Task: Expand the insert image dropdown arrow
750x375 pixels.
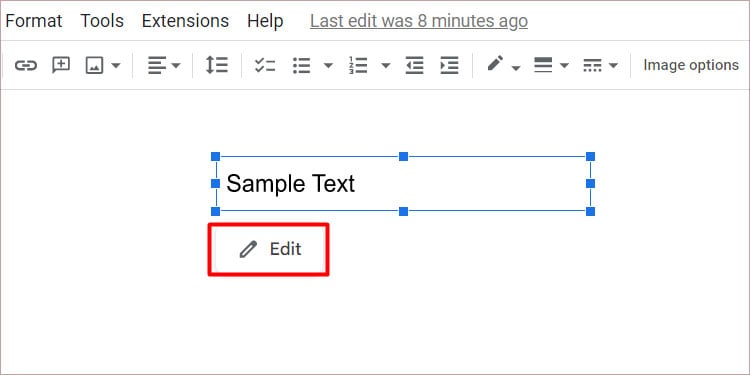Action: click(116, 66)
